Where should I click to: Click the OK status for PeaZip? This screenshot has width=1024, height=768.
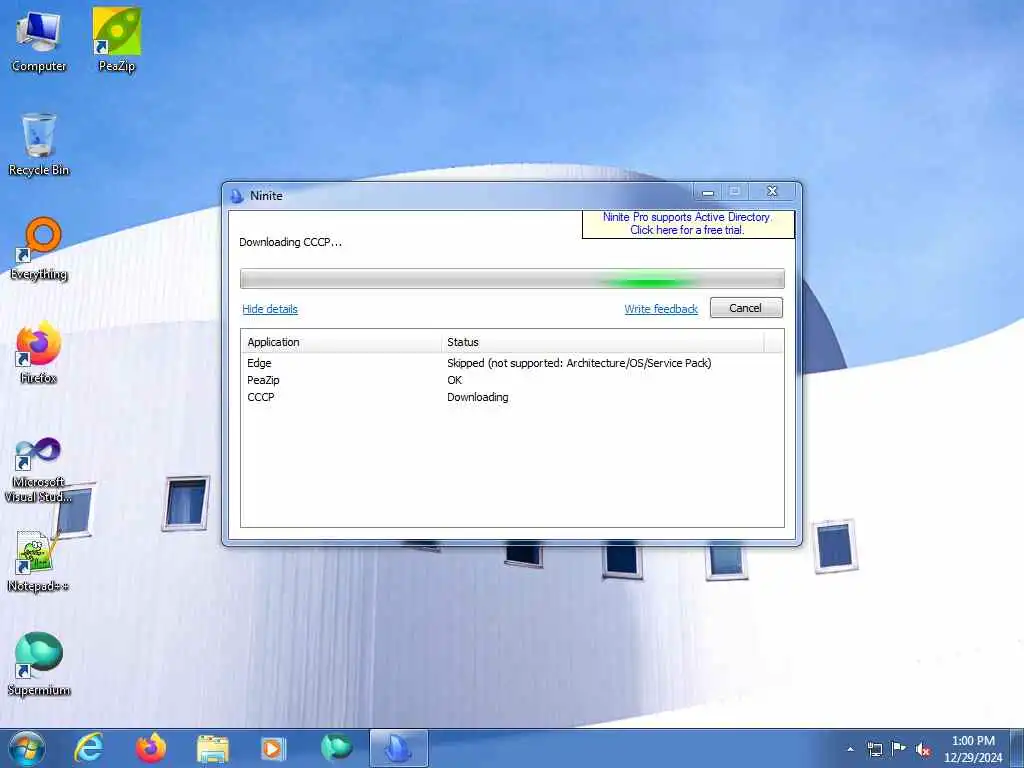tap(455, 380)
